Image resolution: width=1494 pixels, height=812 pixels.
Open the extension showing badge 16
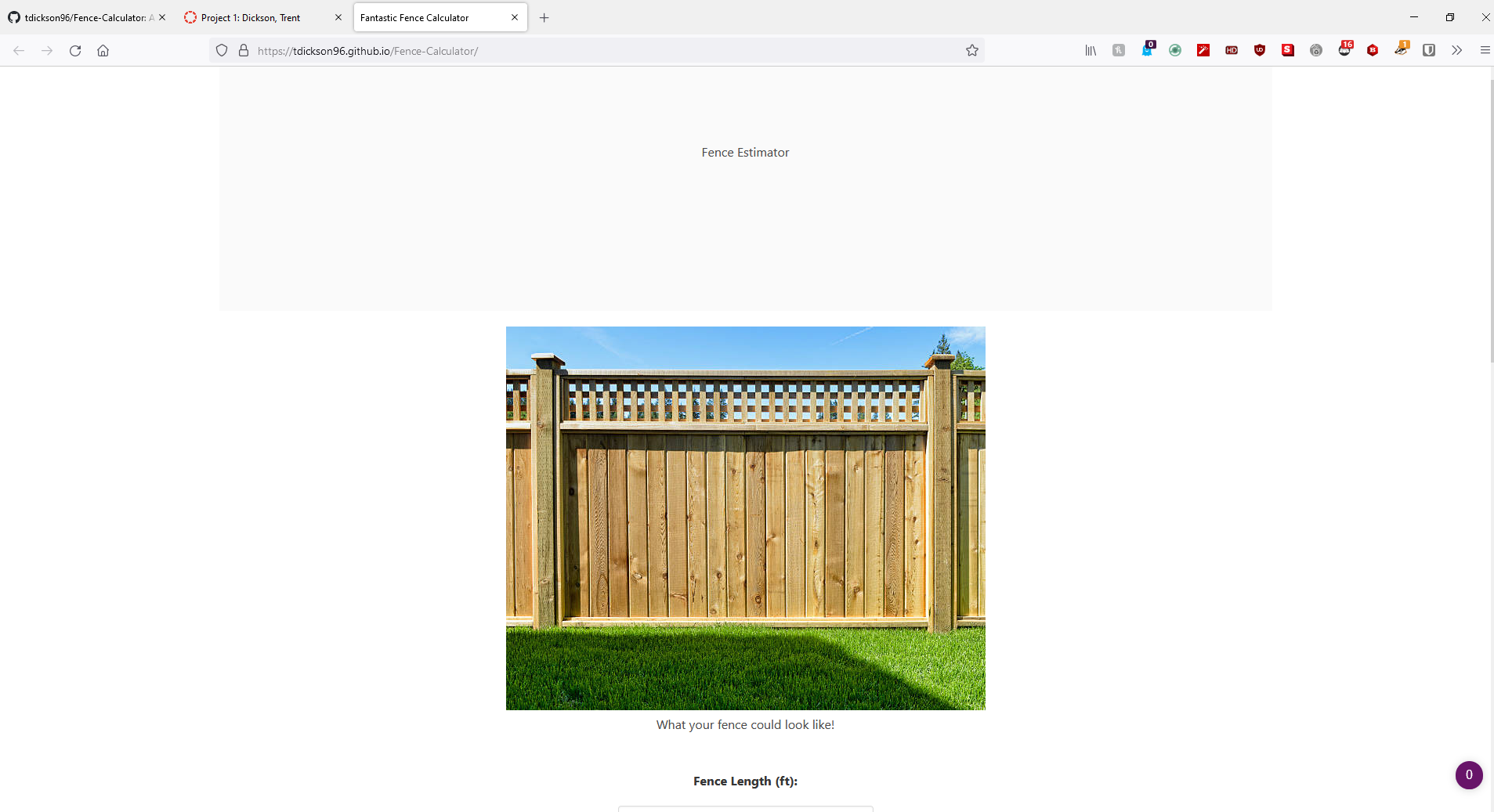(x=1345, y=49)
